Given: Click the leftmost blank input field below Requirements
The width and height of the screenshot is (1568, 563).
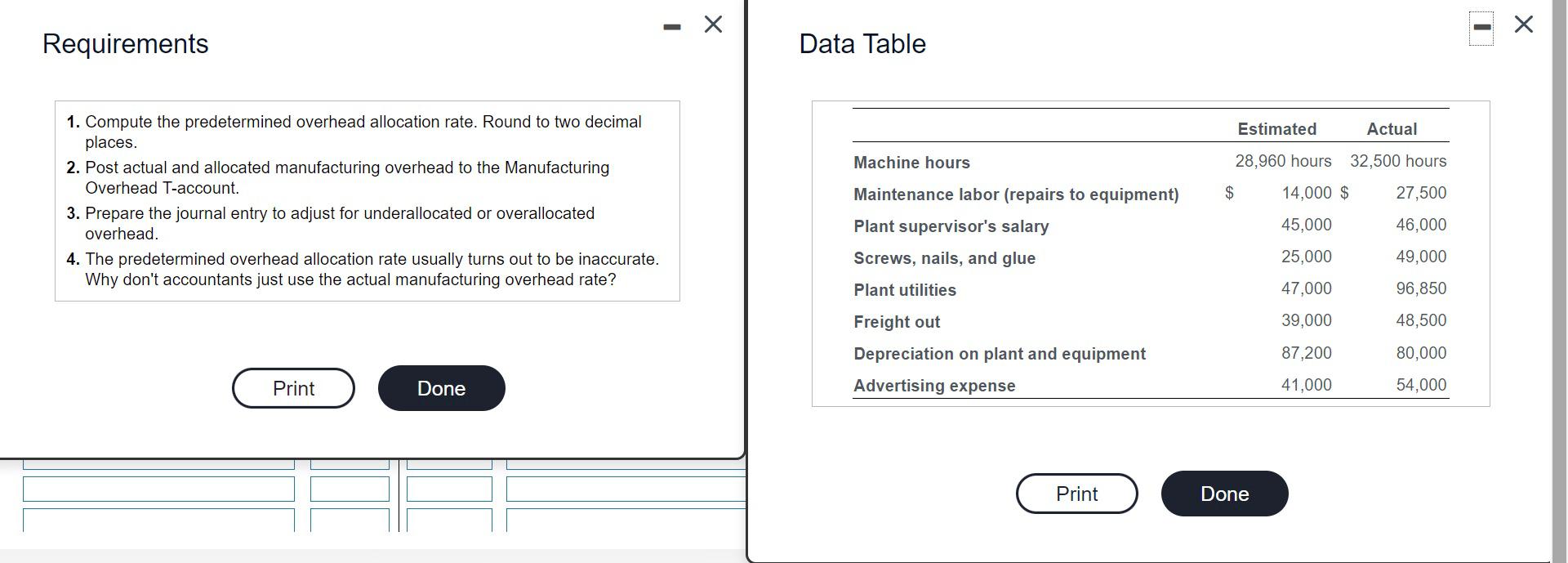Looking at the screenshot, I should pos(159,490).
